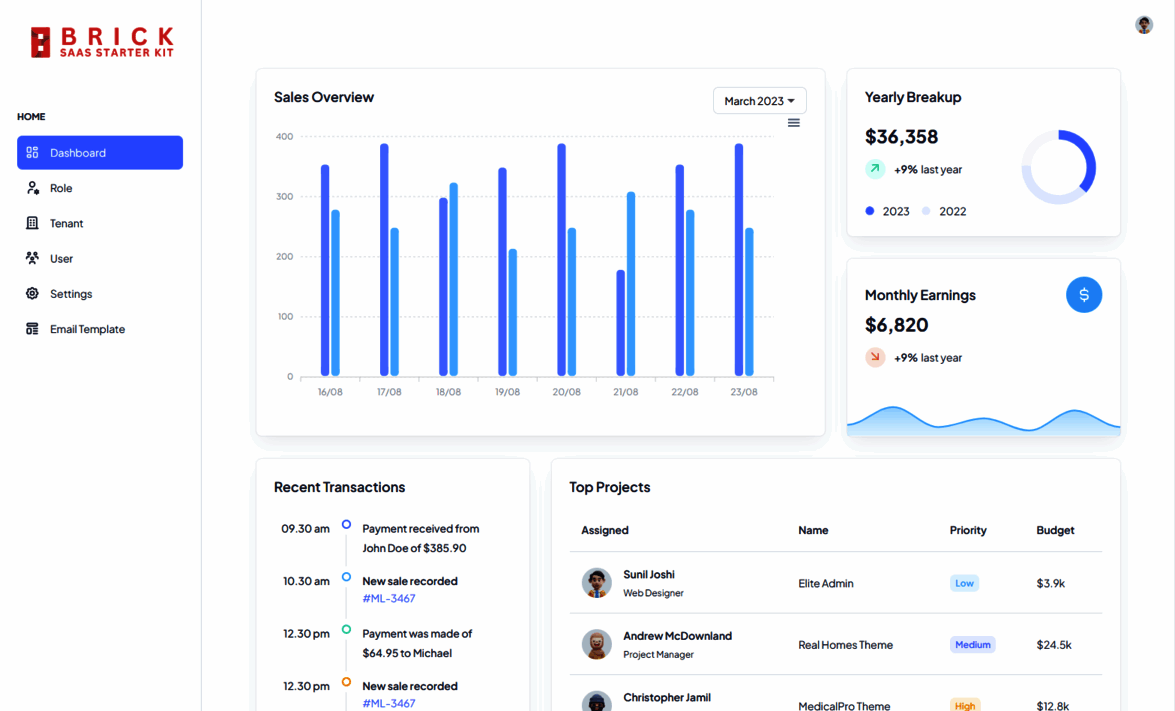Click the Settings gear icon
1175x711 pixels.
click(32, 294)
